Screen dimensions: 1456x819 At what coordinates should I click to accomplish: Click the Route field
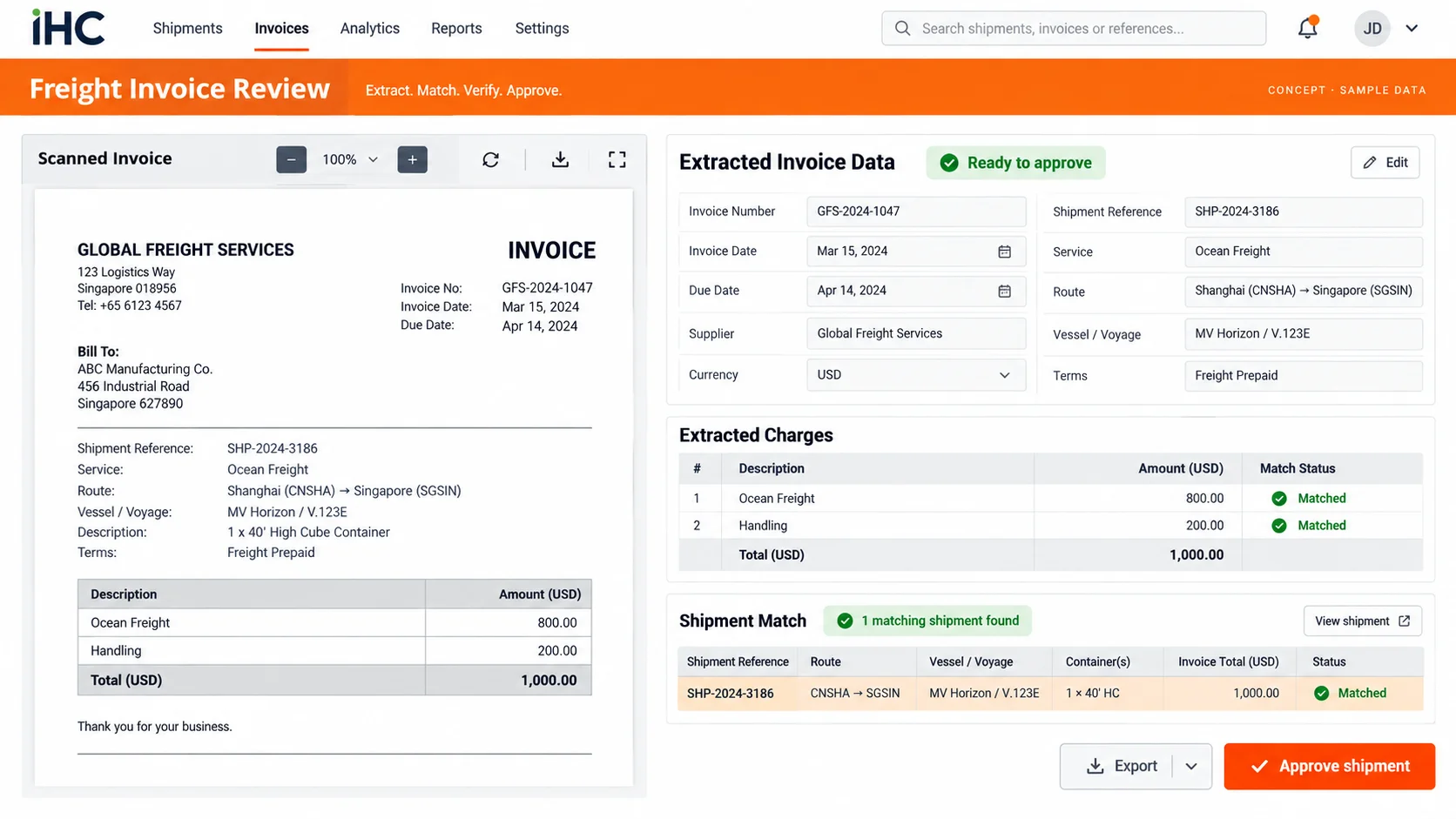pos(1304,291)
